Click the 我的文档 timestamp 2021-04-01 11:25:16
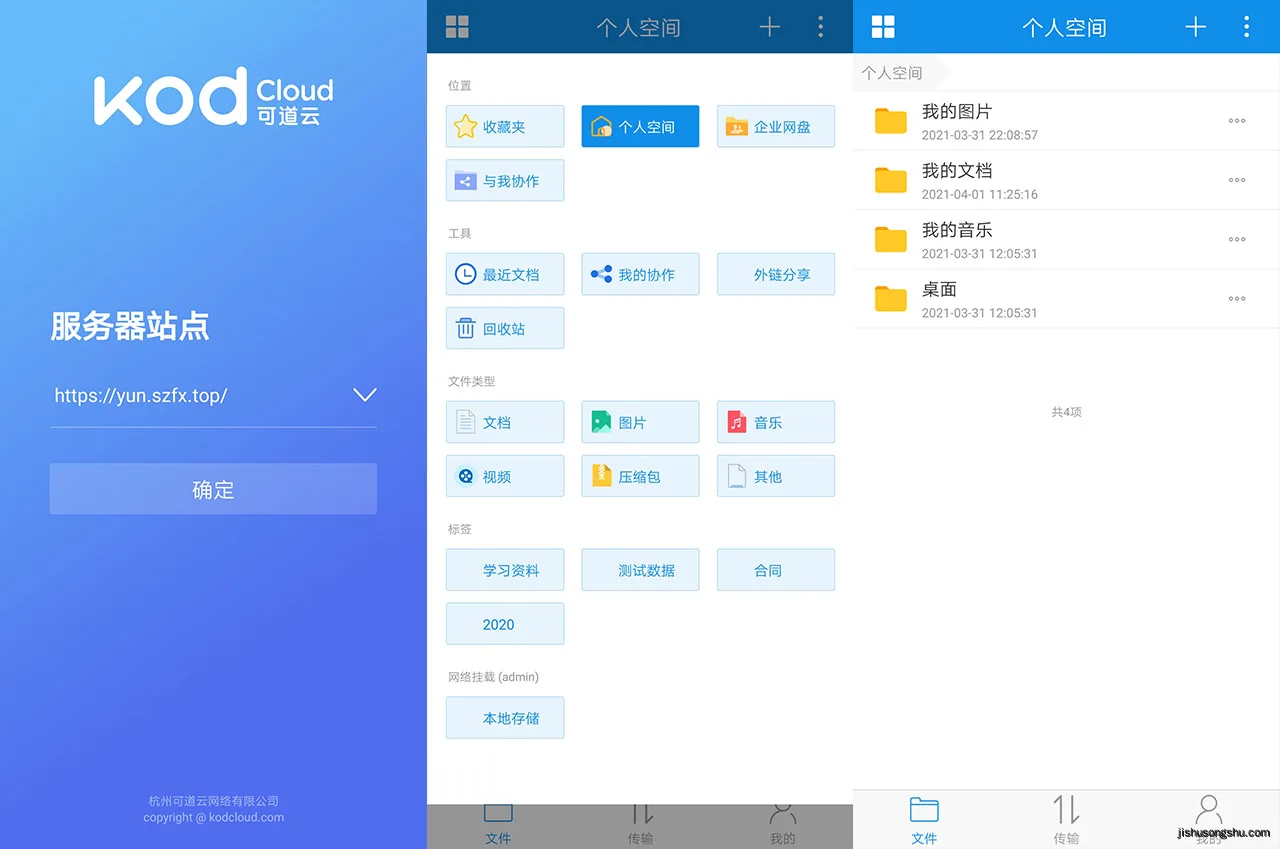This screenshot has height=849, width=1280. click(x=980, y=194)
